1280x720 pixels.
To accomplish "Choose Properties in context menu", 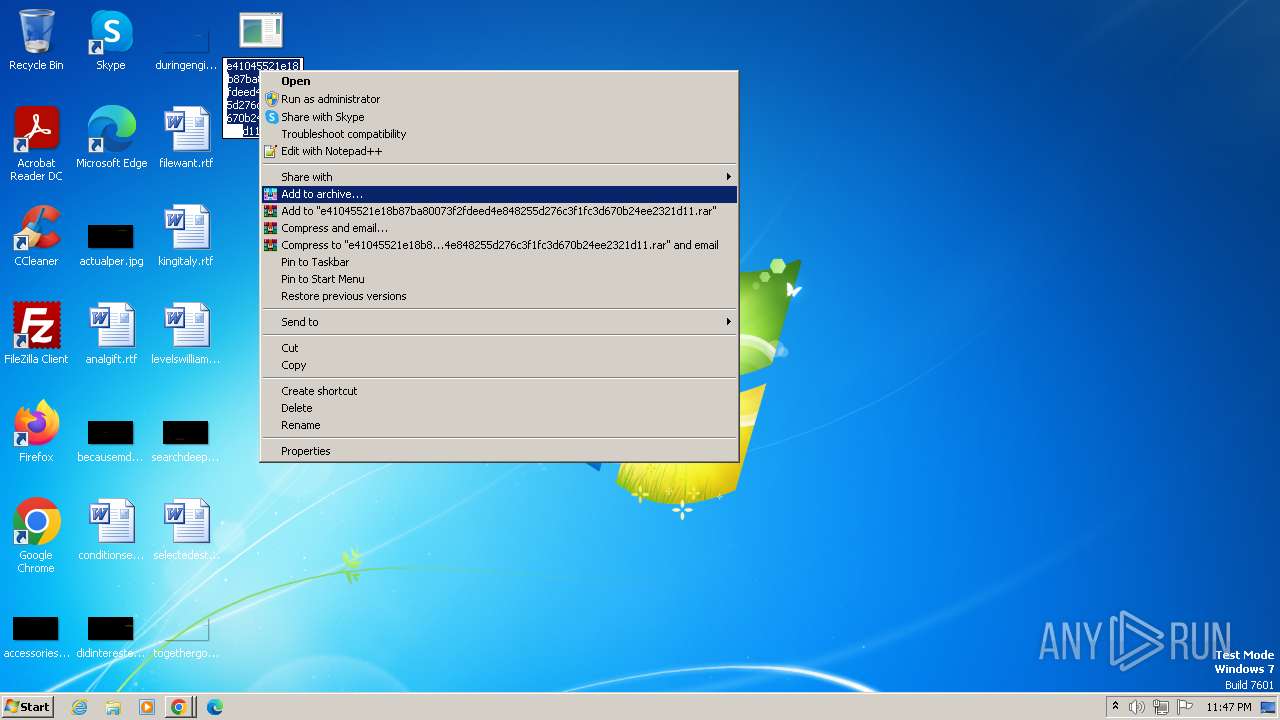I will (499, 451).
